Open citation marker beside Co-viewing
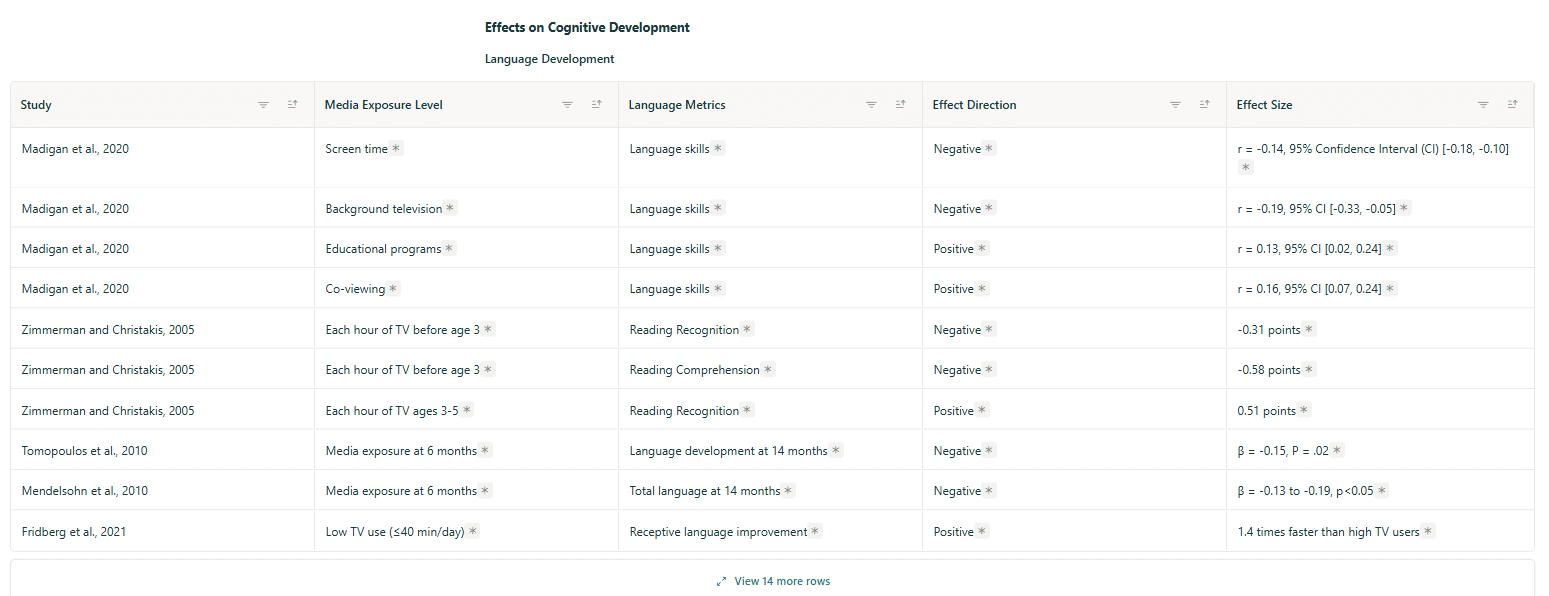The height and width of the screenshot is (596, 1549). click(393, 289)
